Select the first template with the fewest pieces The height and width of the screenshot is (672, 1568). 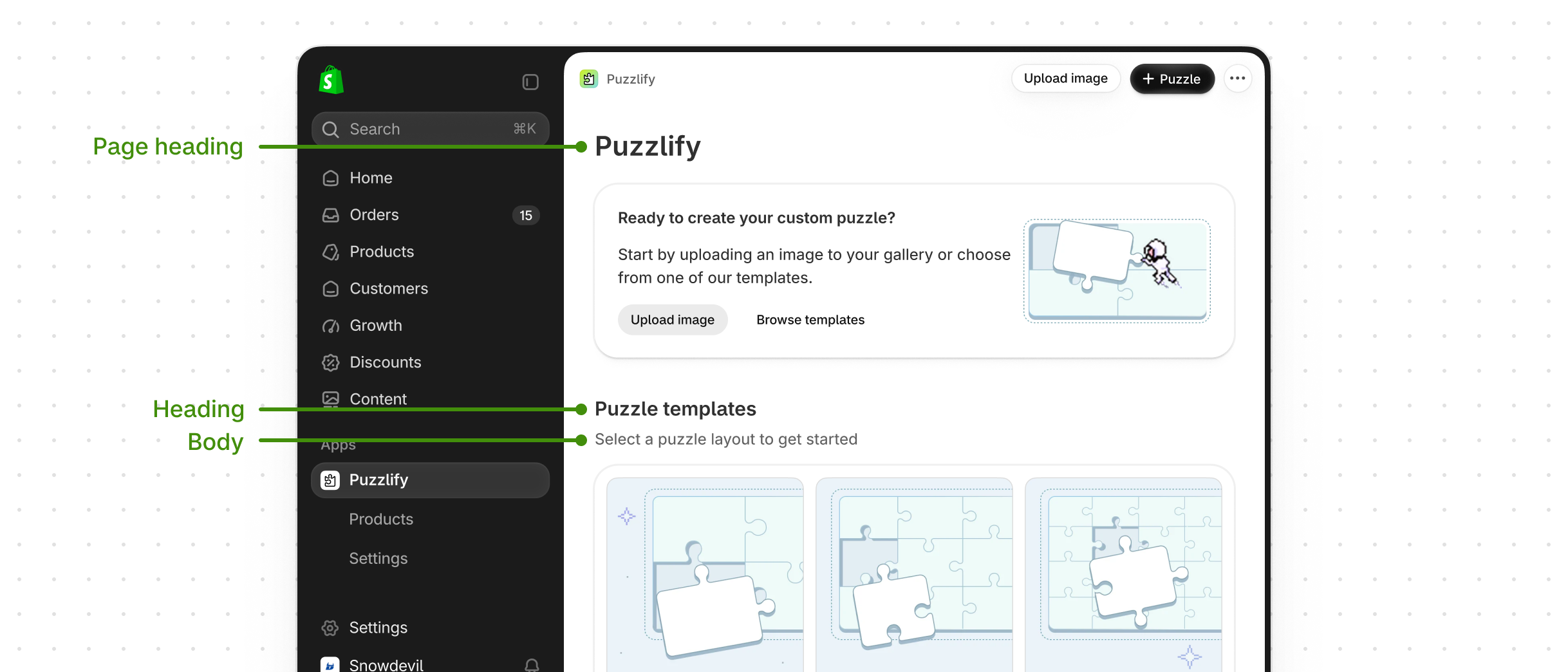pos(705,575)
